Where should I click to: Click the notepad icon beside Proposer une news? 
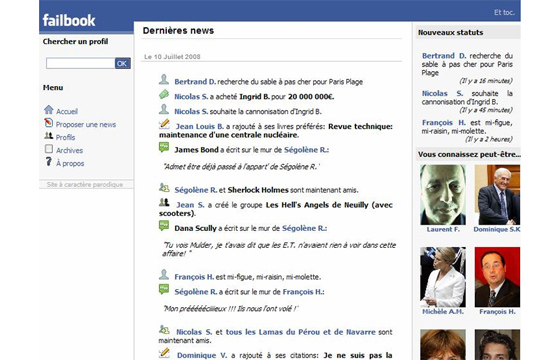pyautogui.click(x=49, y=123)
